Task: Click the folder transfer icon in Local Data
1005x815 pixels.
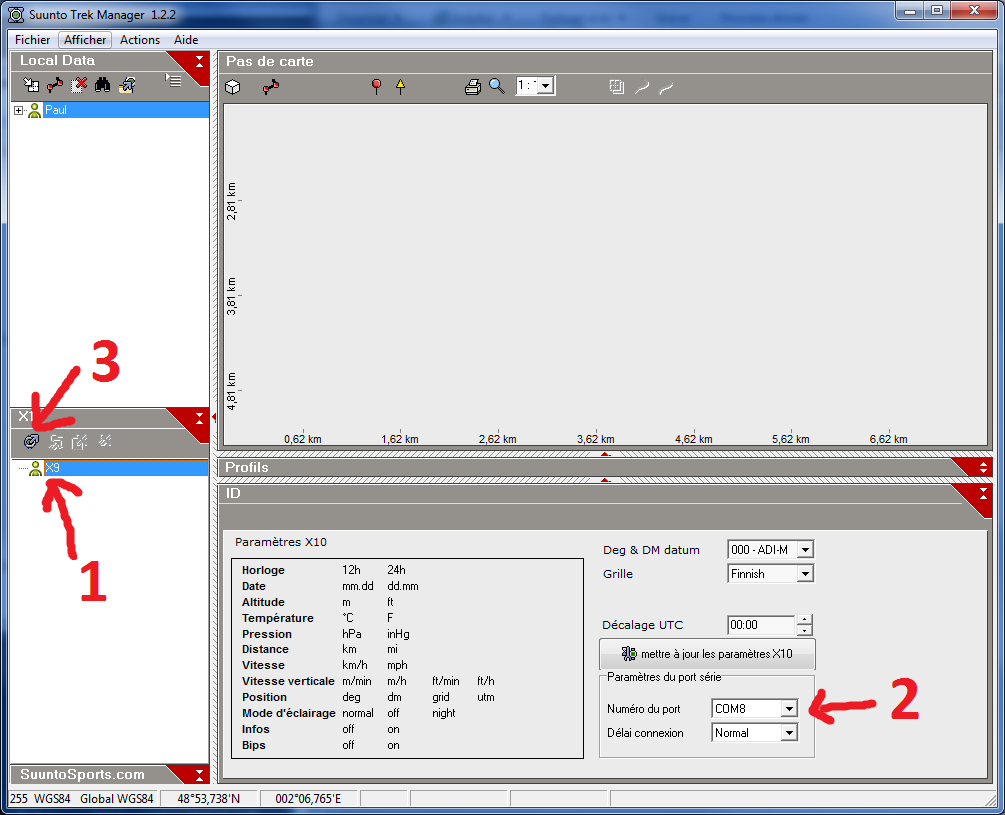Action: [126, 86]
